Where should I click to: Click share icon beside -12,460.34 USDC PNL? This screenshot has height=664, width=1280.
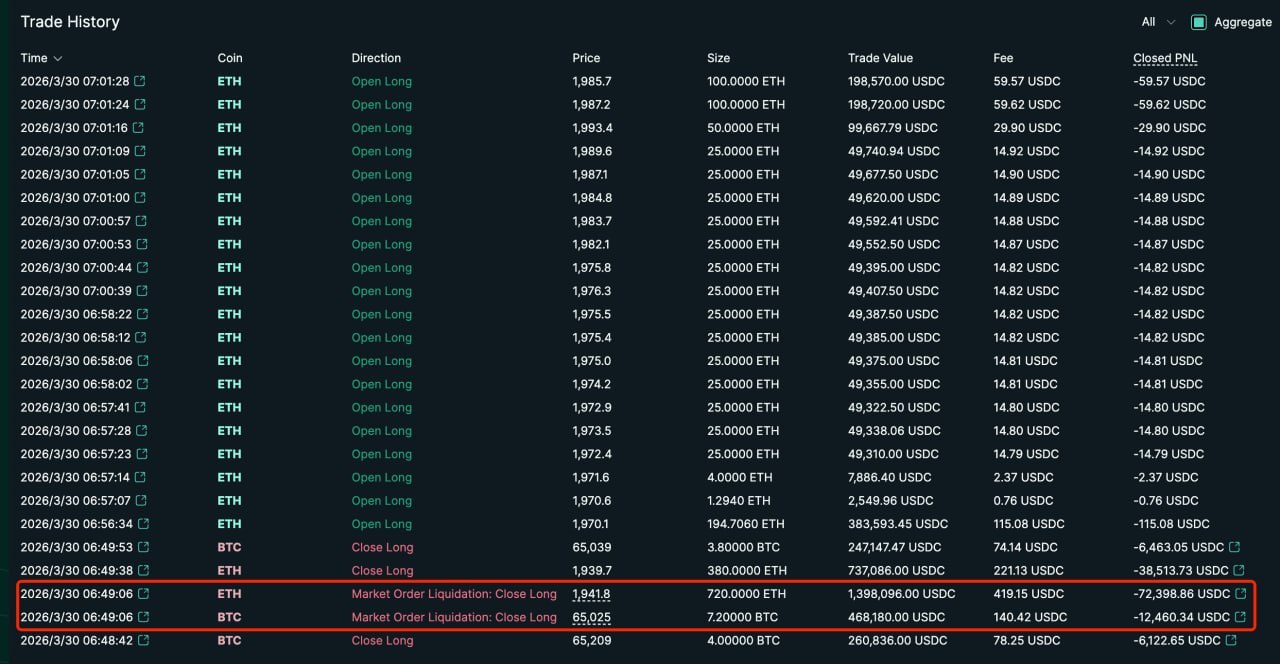coord(1241,617)
